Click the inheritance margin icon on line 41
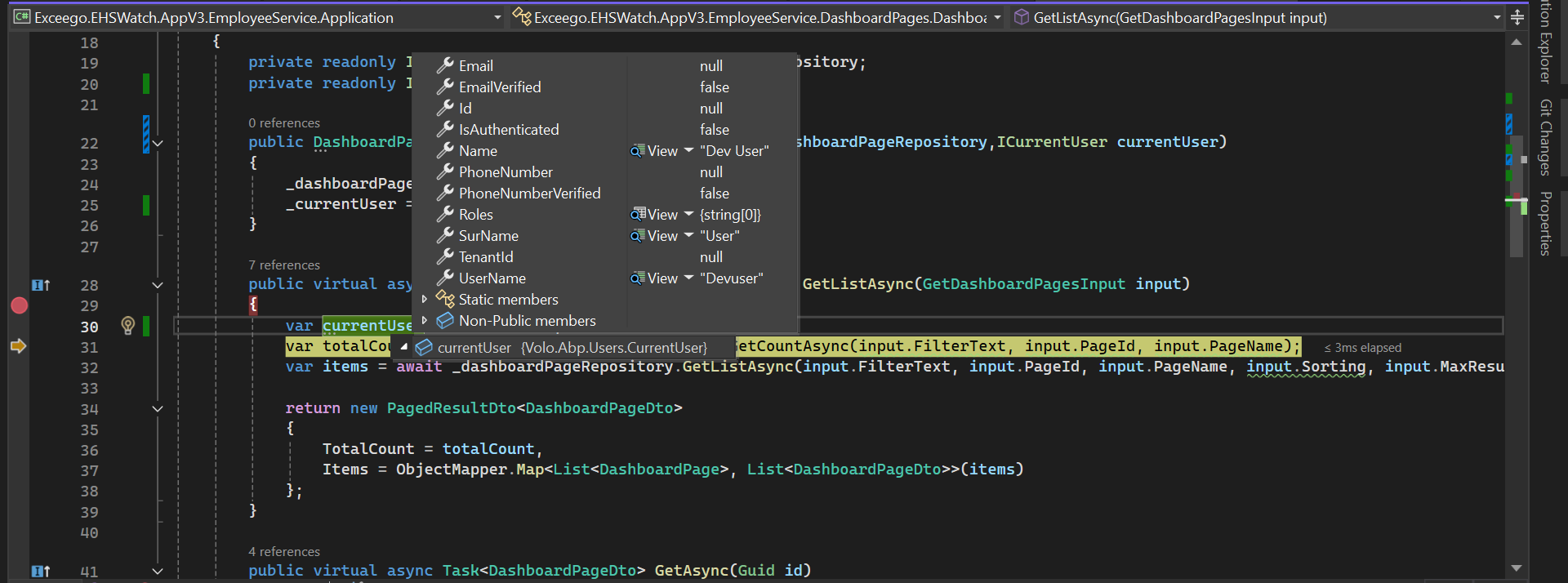This screenshot has height=583, width=1568. [40, 572]
